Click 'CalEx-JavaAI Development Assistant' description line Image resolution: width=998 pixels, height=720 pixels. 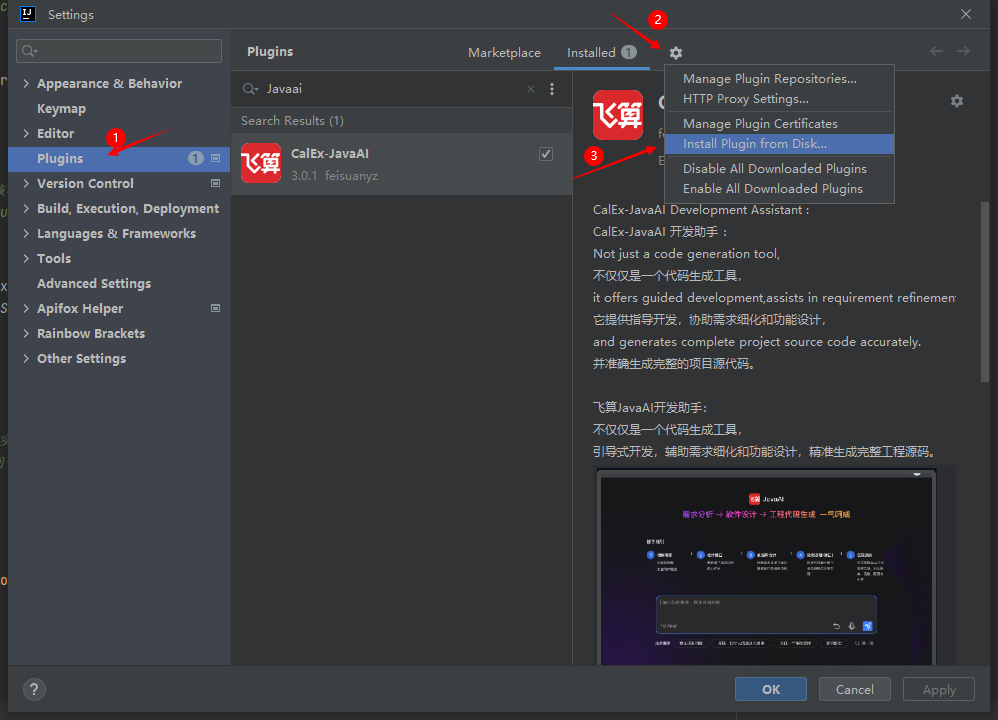[701, 210]
